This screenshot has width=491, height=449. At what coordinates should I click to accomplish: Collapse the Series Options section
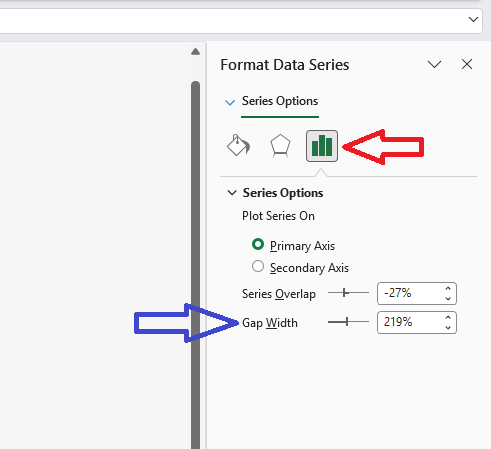(x=232, y=193)
